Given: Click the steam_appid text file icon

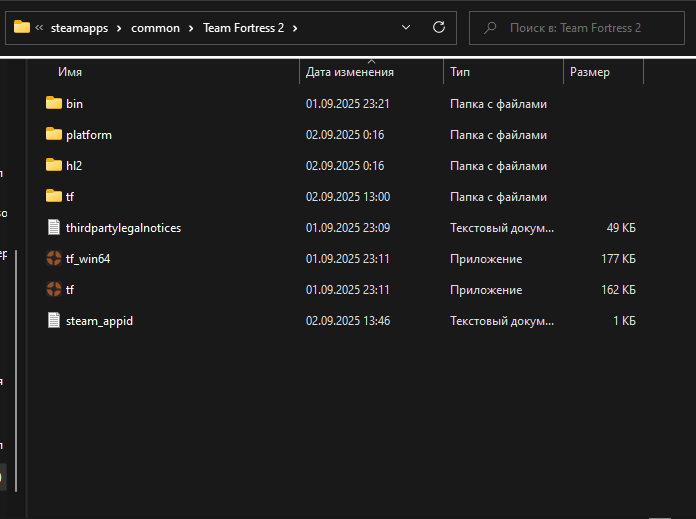Looking at the screenshot, I should click(54, 321).
